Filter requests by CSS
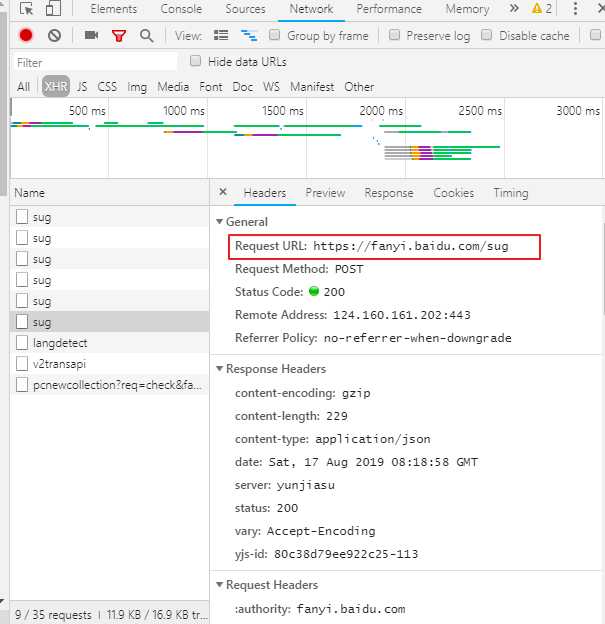The width and height of the screenshot is (605, 624). tap(107, 87)
